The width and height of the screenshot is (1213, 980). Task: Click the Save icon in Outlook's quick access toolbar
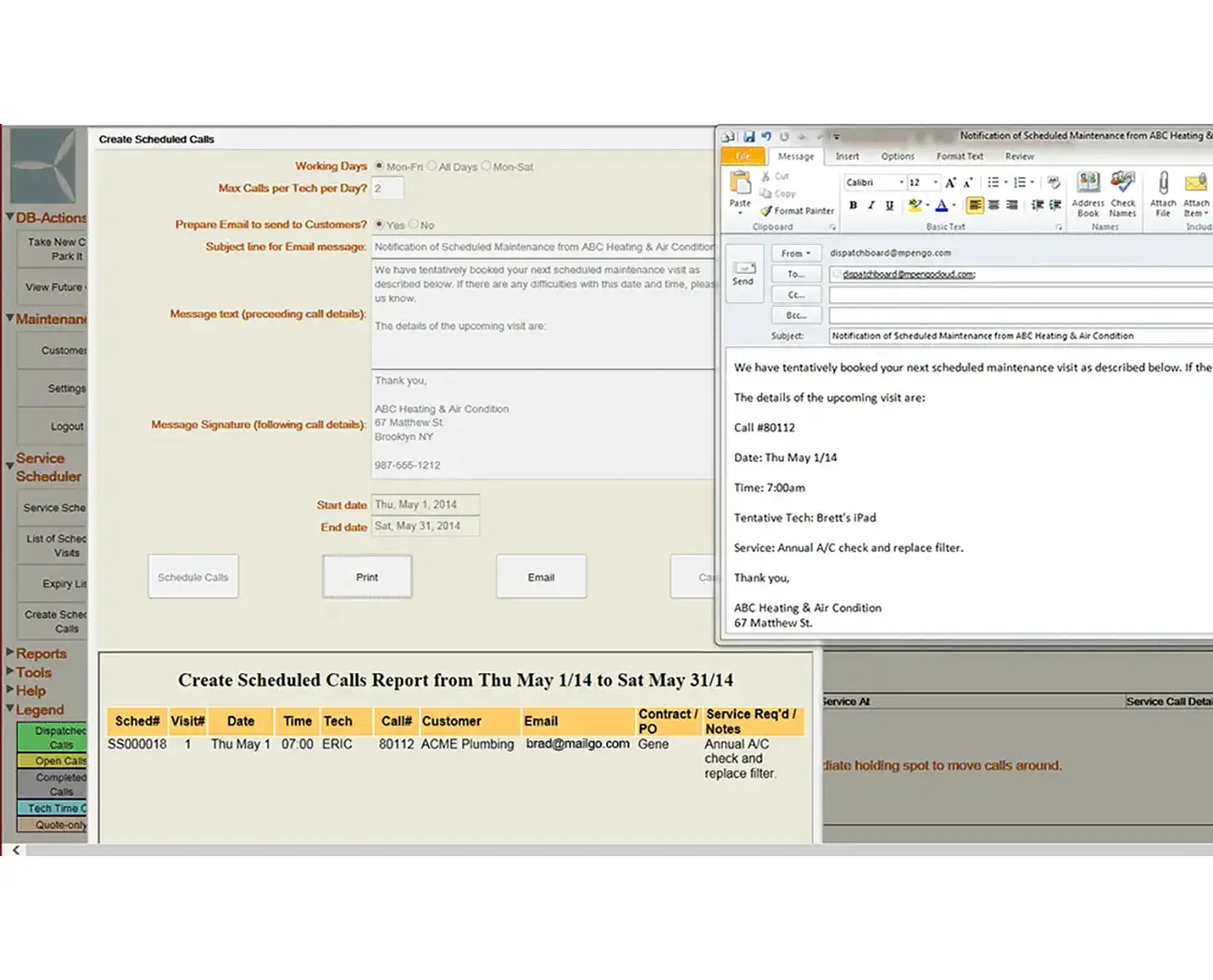point(749,137)
